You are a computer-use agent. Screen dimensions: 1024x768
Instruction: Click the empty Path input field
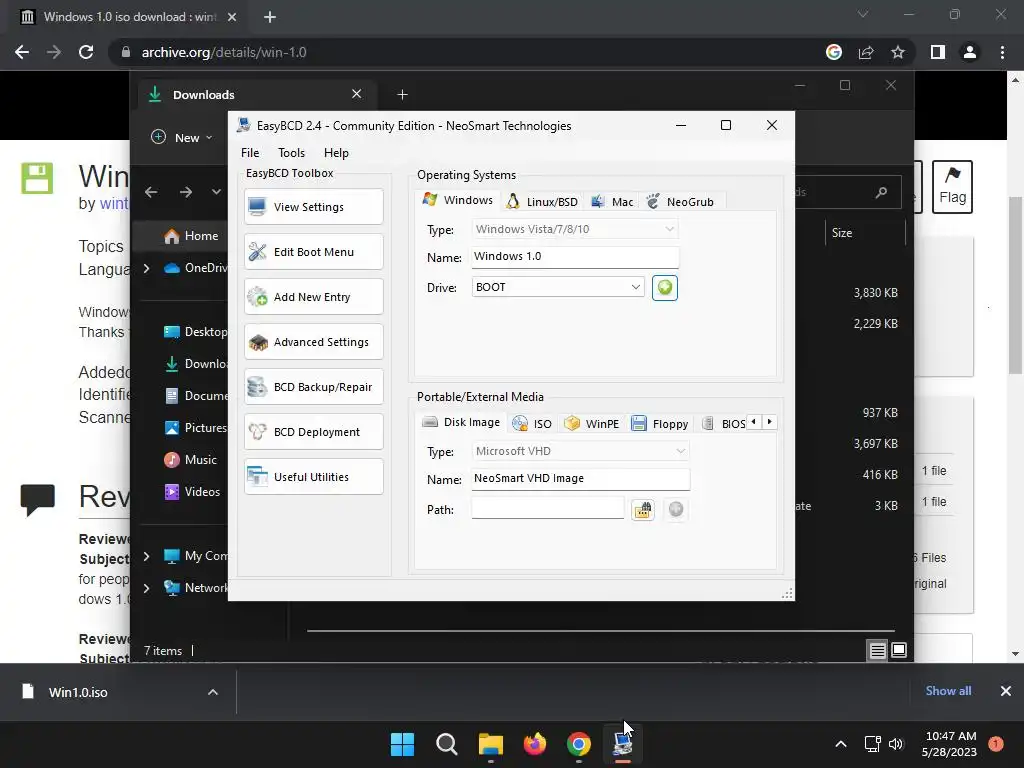548,508
